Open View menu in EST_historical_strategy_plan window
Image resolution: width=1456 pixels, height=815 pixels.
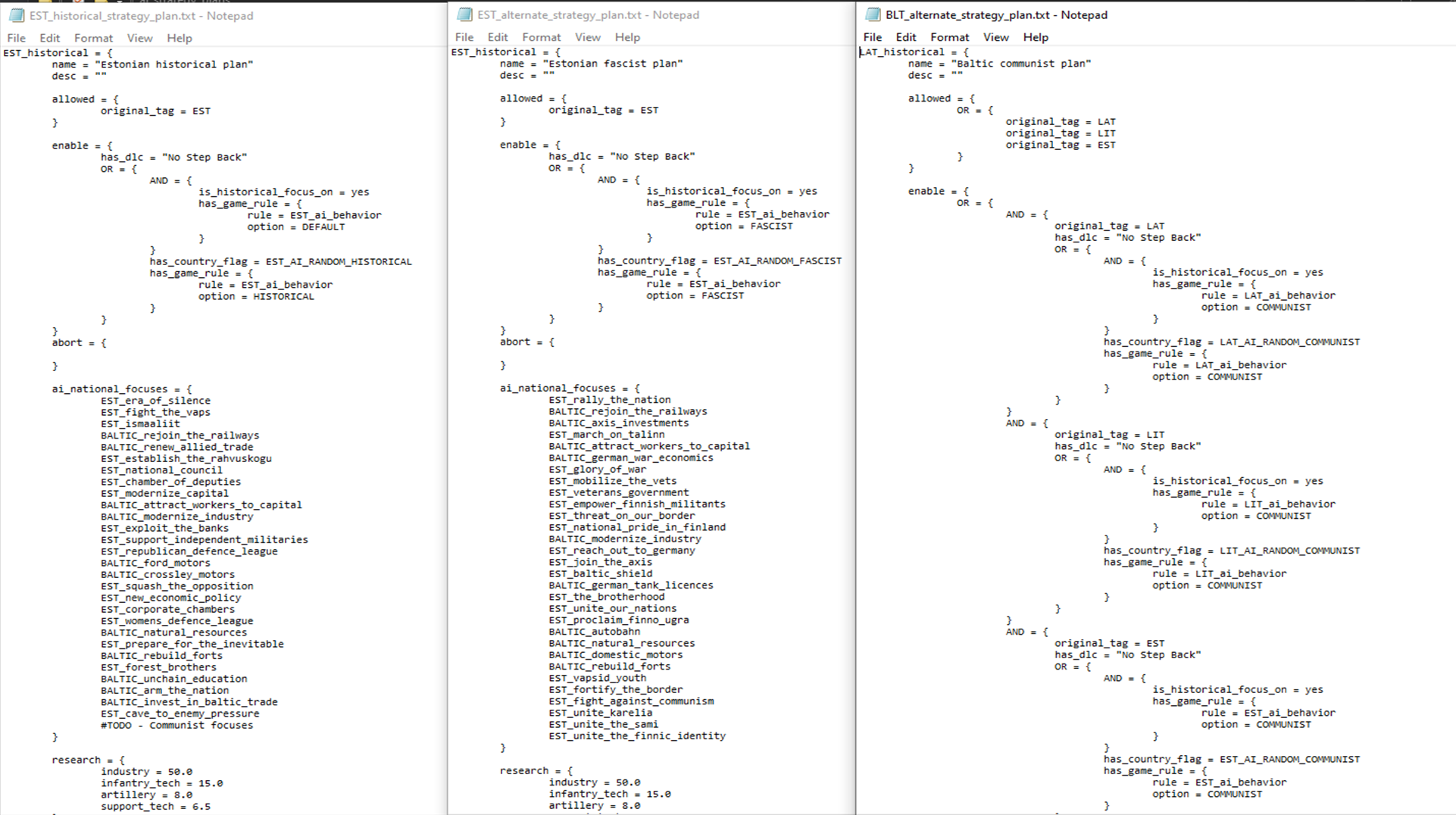click(x=139, y=38)
